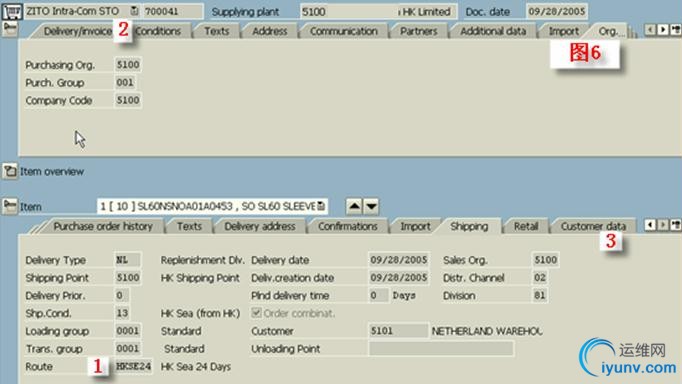Screen dimensions: 682x384
Task: Click the Deliv.creation date field
Action: [399, 278]
